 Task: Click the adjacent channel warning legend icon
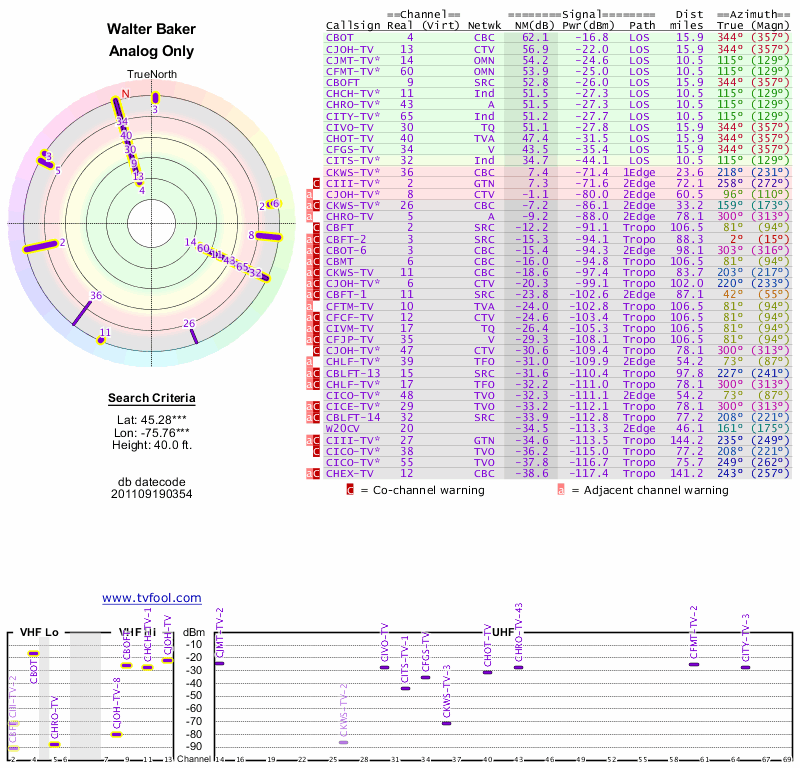coord(561,490)
